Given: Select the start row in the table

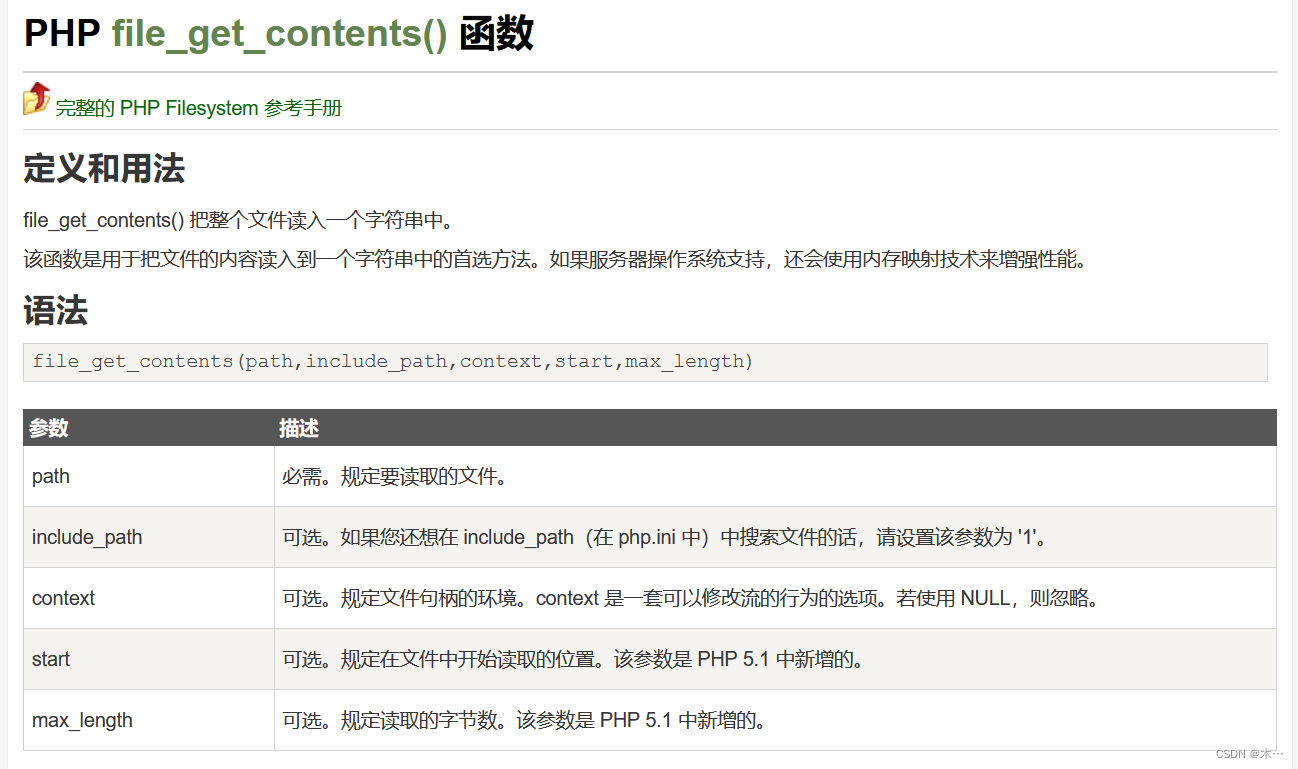Looking at the screenshot, I should click(x=50, y=659).
